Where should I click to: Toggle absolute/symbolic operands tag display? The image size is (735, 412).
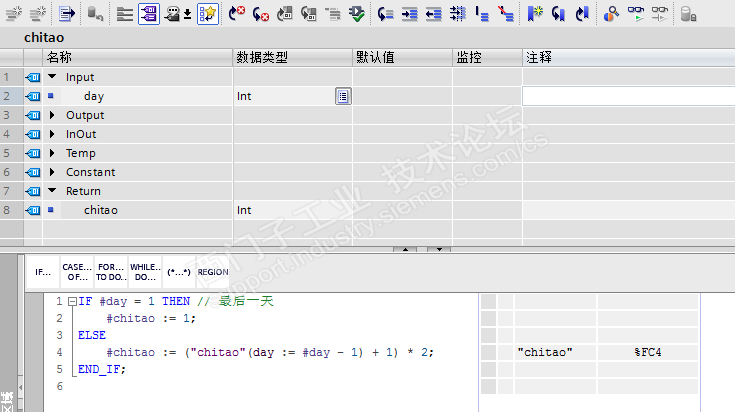(149, 14)
